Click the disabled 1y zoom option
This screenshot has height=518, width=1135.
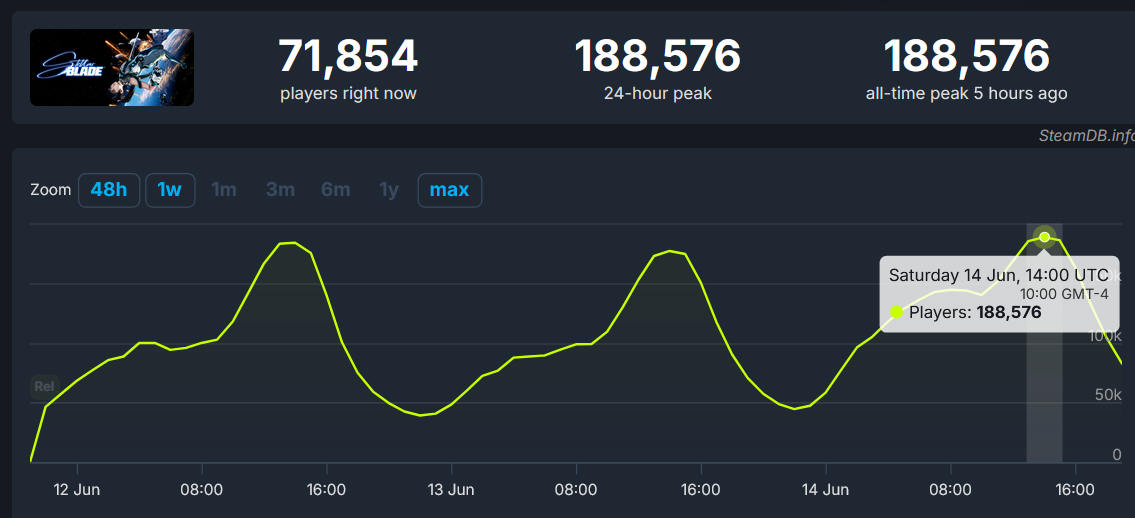point(389,190)
